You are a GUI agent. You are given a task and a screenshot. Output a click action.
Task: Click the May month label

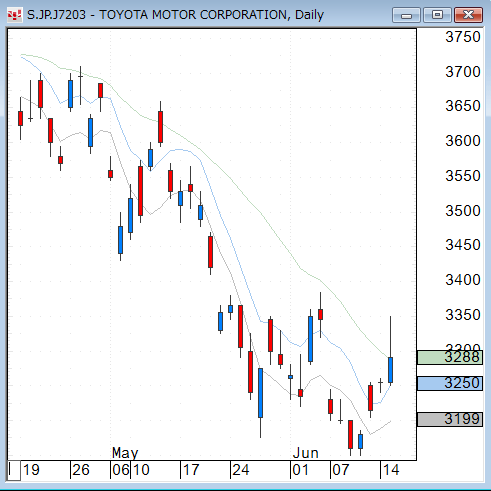(x=125, y=453)
